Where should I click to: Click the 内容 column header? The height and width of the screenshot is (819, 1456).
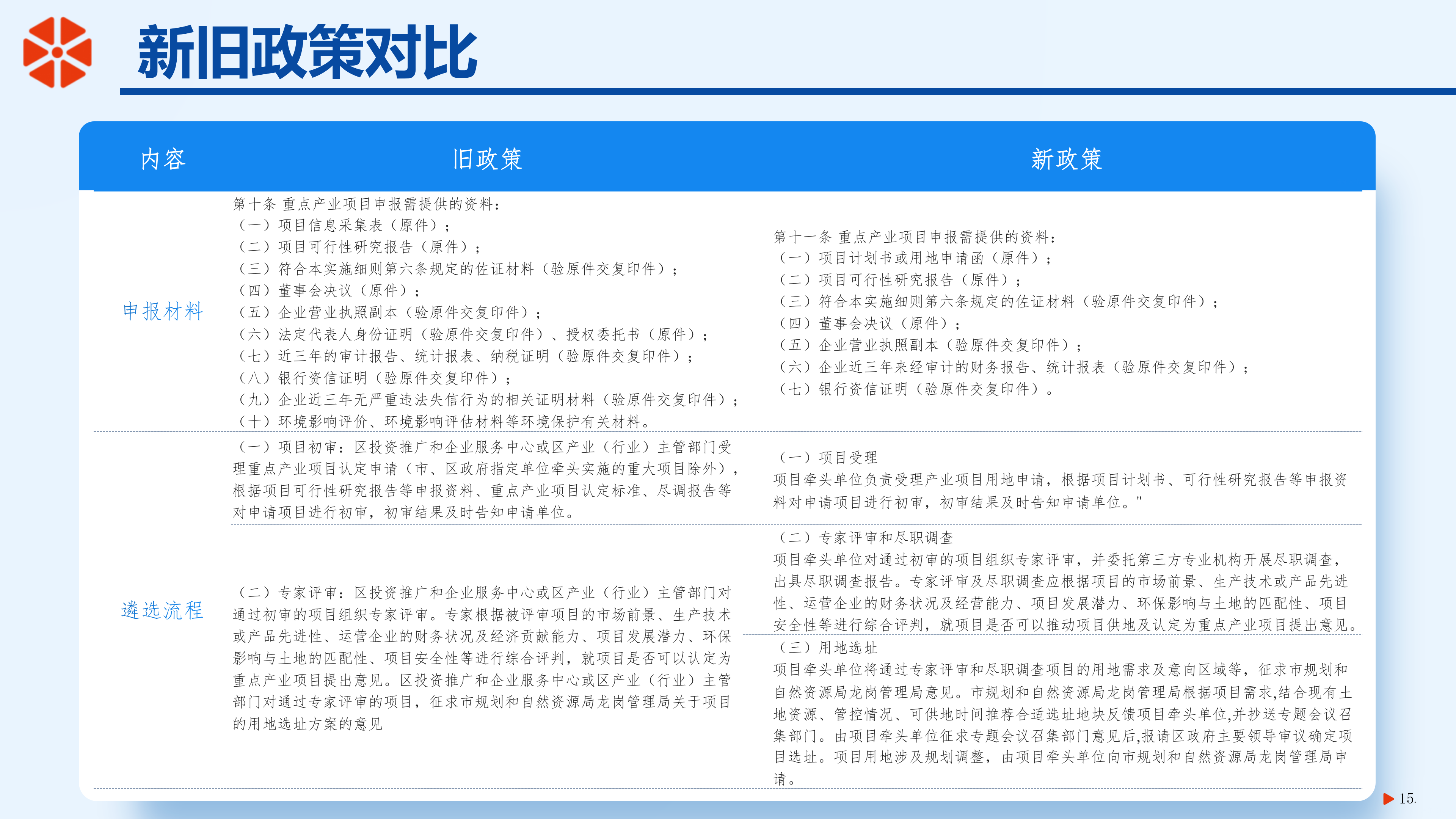tap(163, 159)
